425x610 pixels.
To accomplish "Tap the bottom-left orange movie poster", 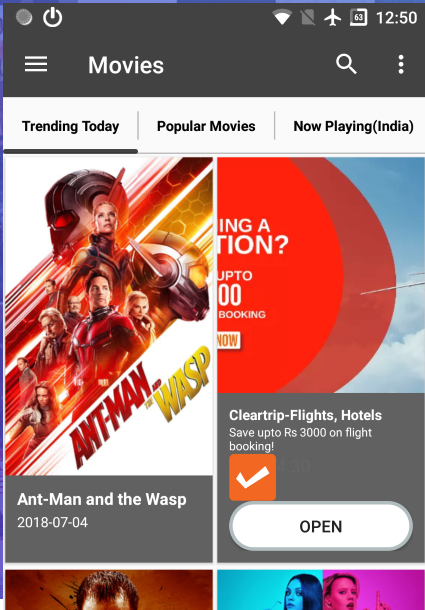I will (x=109, y=590).
